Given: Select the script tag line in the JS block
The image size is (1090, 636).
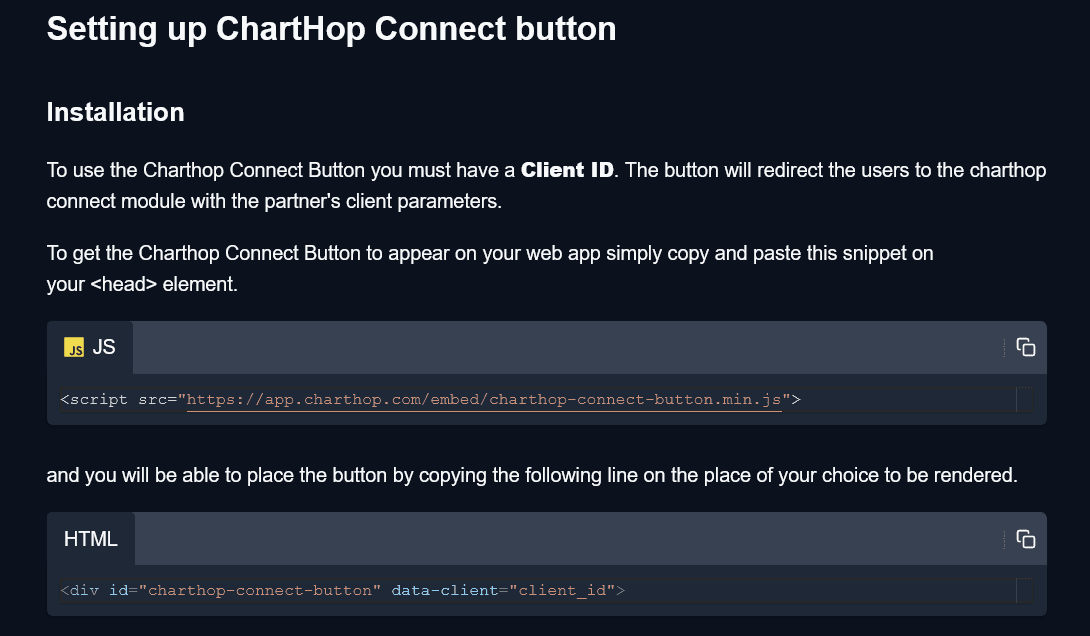Looking at the screenshot, I should (x=430, y=399).
